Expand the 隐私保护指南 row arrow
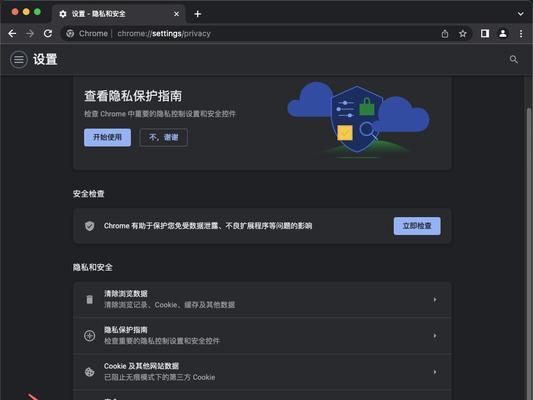 tap(435, 336)
